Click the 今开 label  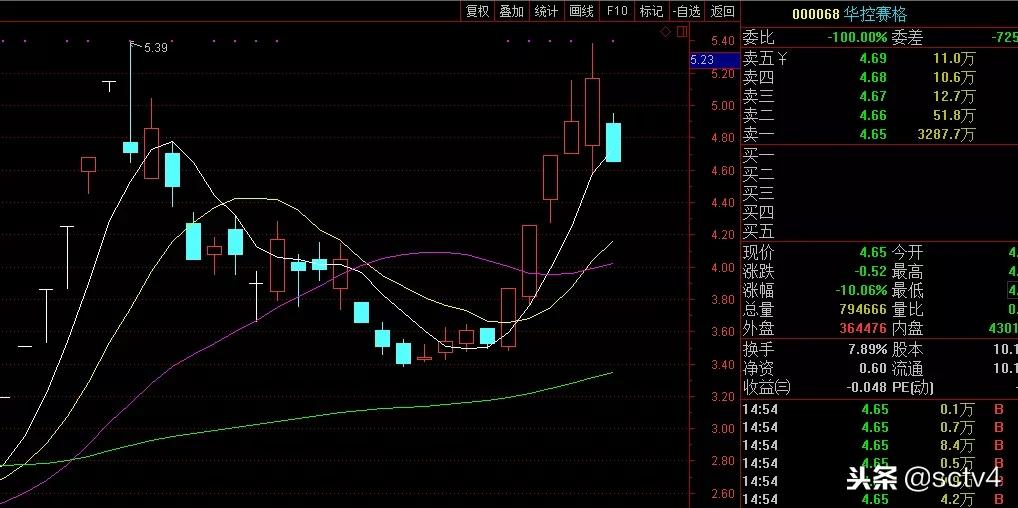(x=907, y=253)
